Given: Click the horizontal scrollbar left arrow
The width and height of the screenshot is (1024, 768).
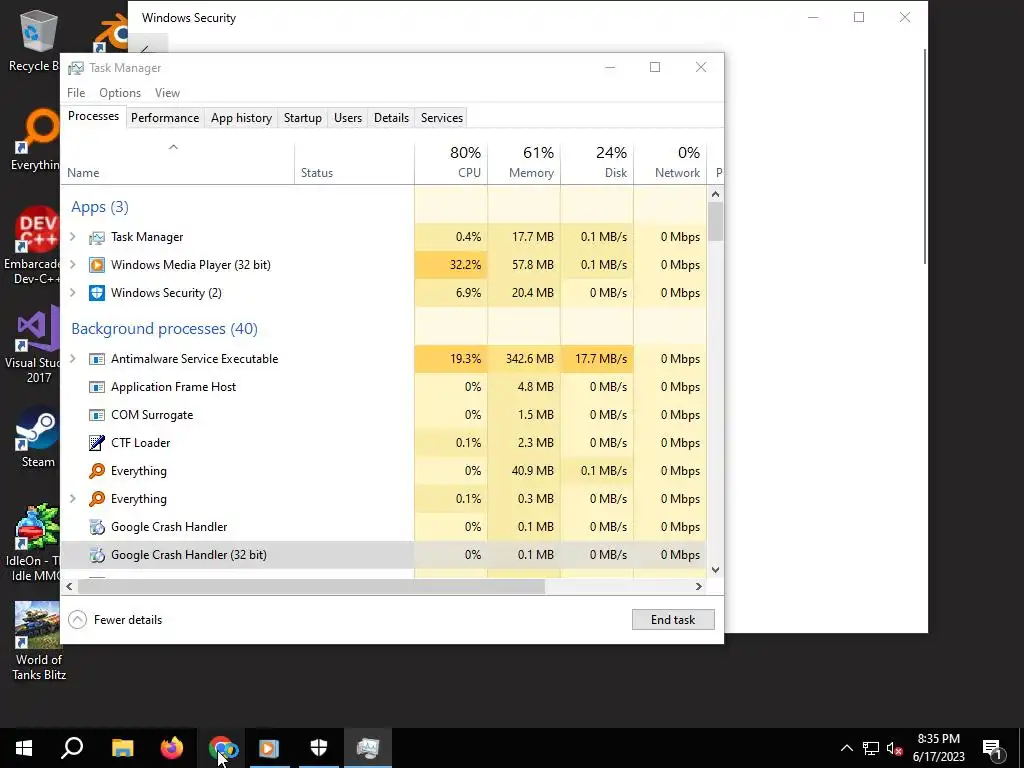Looking at the screenshot, I should pos(69,586).
